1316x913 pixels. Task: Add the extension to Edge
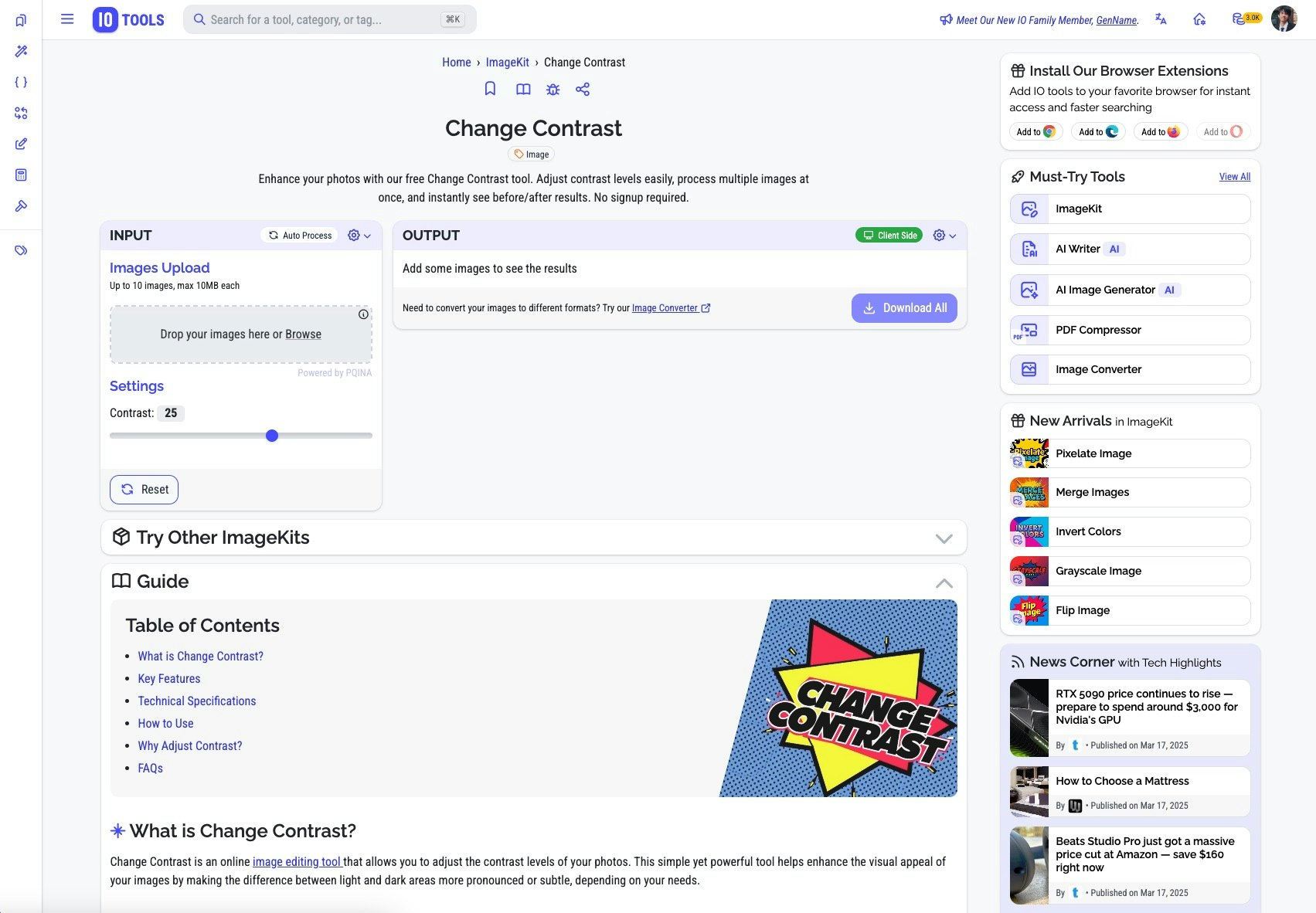(1098, 132)
